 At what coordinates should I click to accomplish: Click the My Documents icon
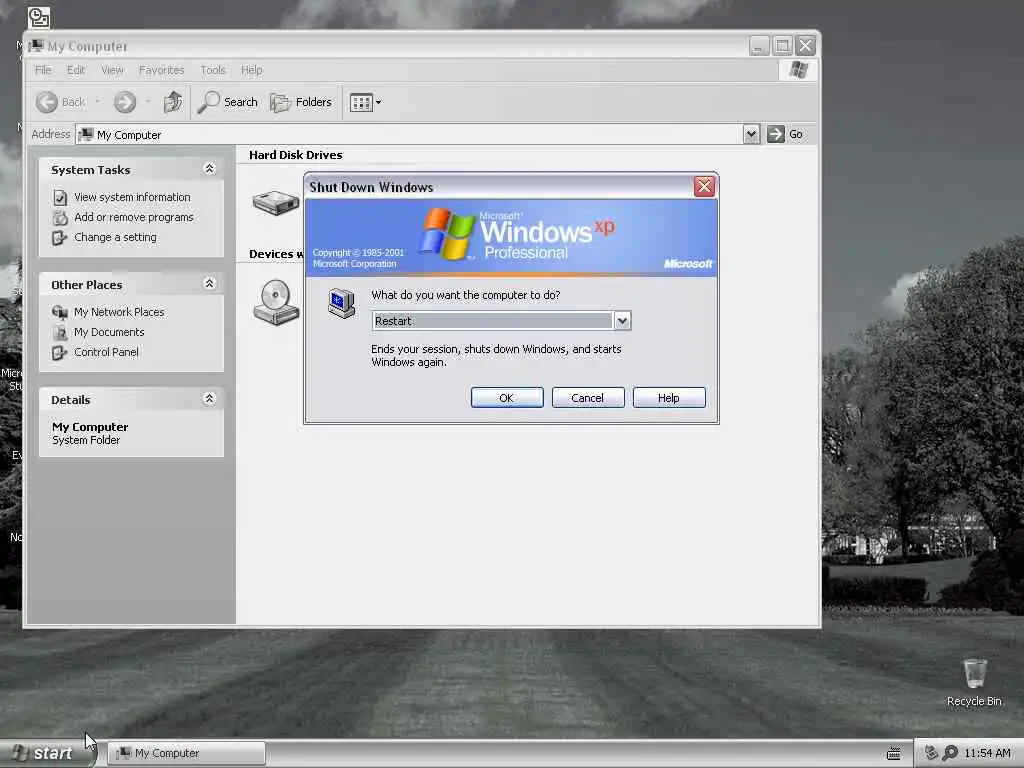coord(60,332)
